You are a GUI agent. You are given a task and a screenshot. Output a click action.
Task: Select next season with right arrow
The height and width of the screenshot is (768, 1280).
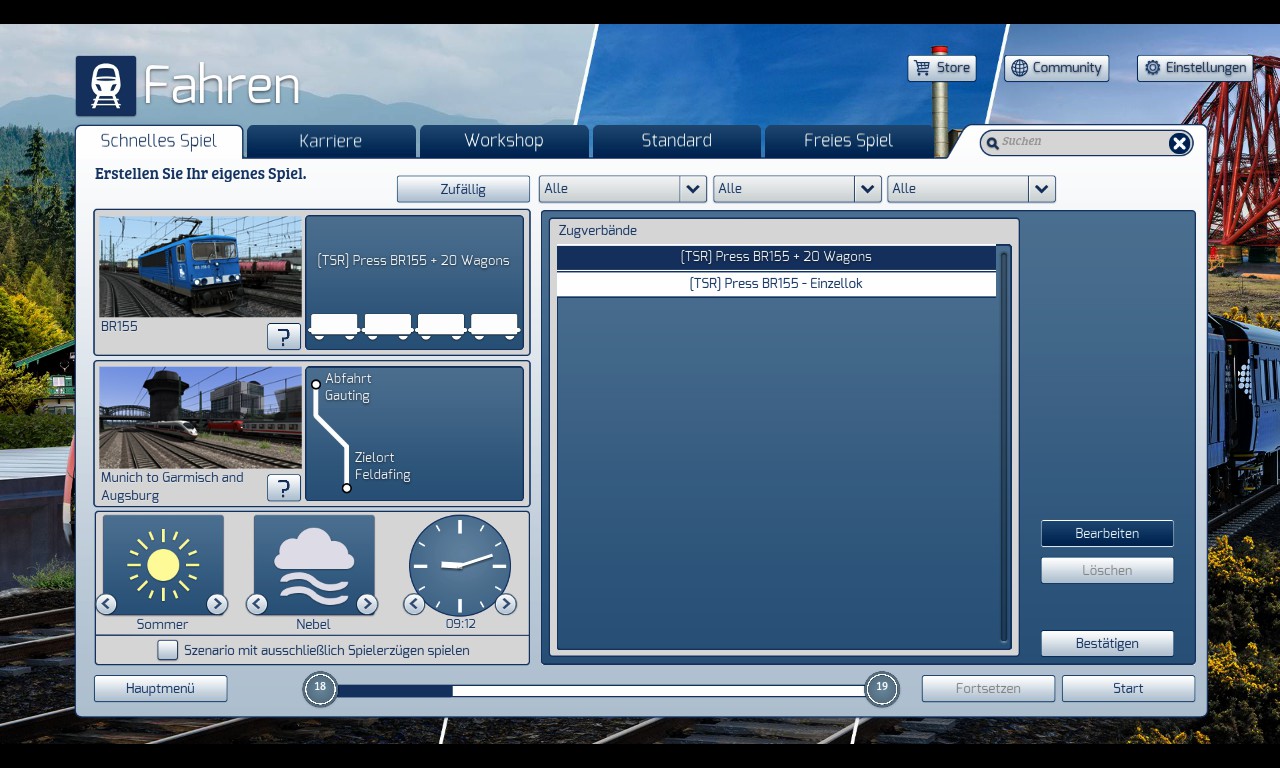[x=217, y=604]
